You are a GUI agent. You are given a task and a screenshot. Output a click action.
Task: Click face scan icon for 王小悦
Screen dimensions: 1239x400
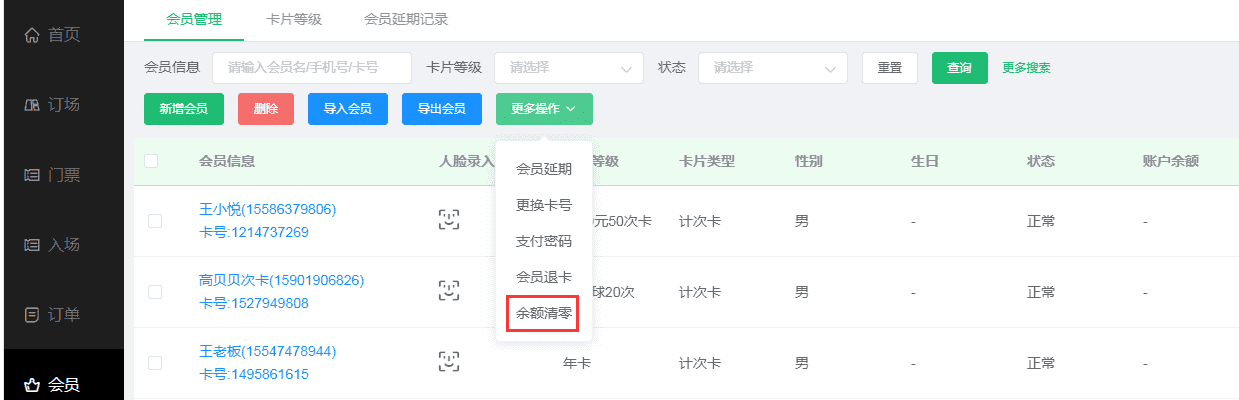coord(449,221)
